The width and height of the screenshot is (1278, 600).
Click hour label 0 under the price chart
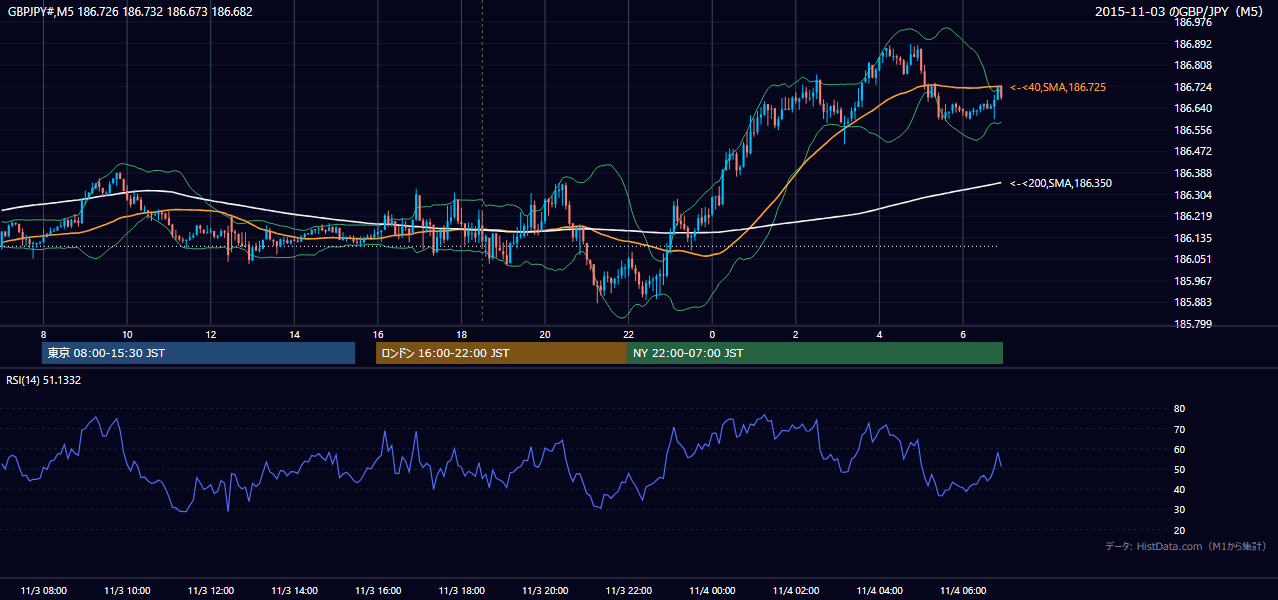[x=712, y=334]
